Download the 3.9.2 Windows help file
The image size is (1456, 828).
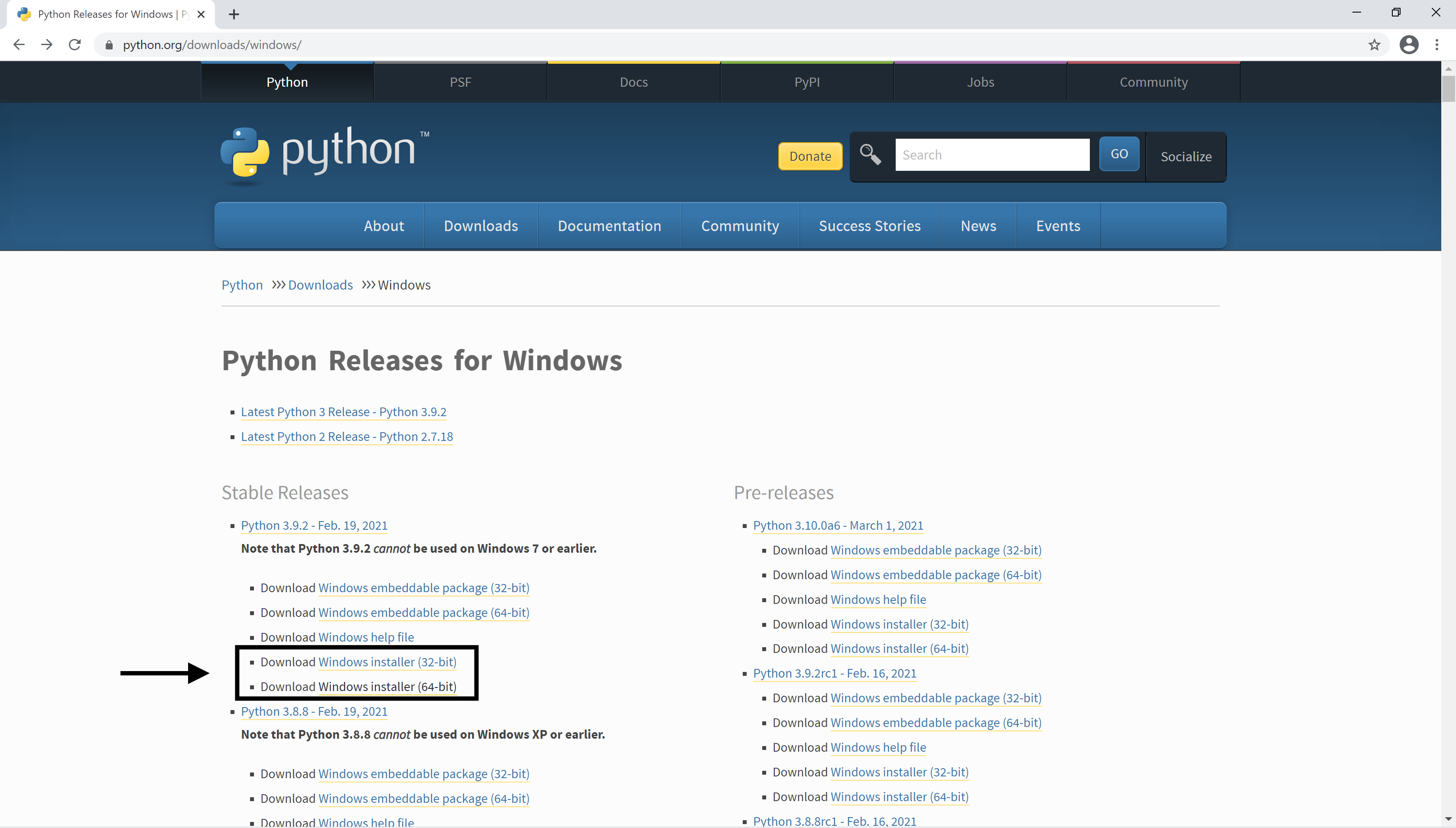click(366, 637)
